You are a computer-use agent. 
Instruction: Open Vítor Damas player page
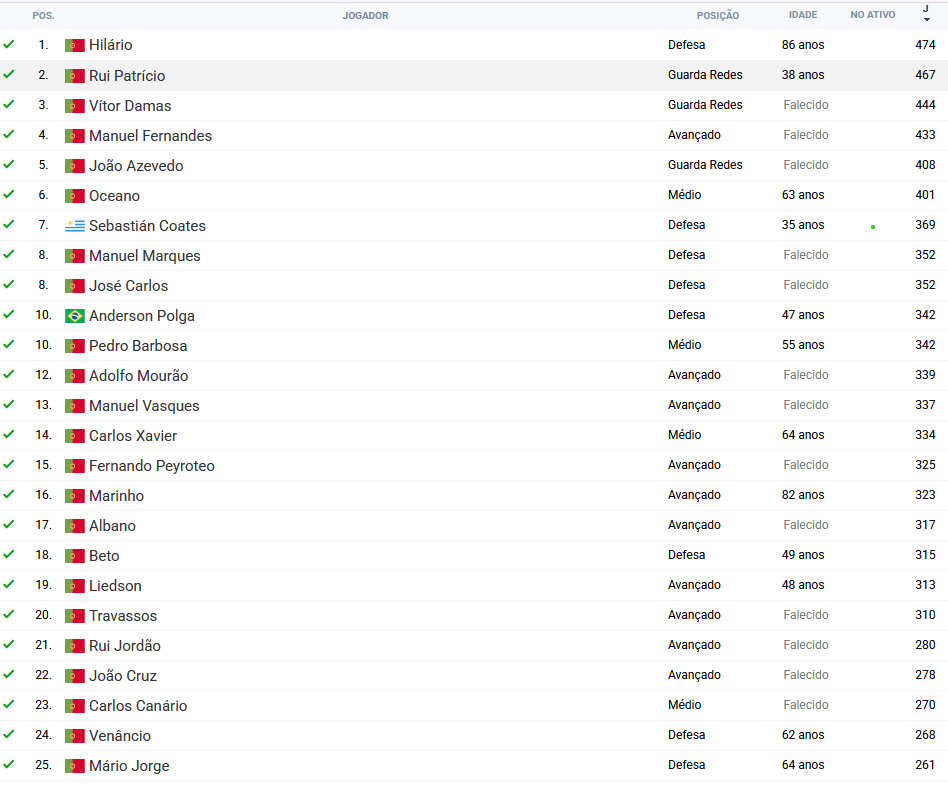(x=130, y=106)
